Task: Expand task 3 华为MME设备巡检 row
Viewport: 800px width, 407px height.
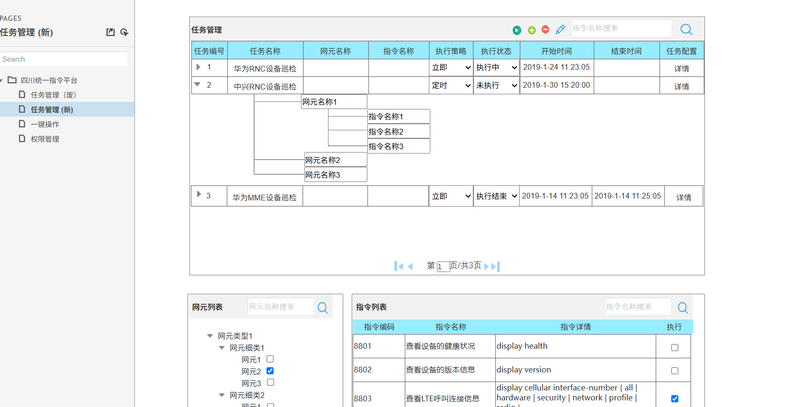Action: pos(199,195)
